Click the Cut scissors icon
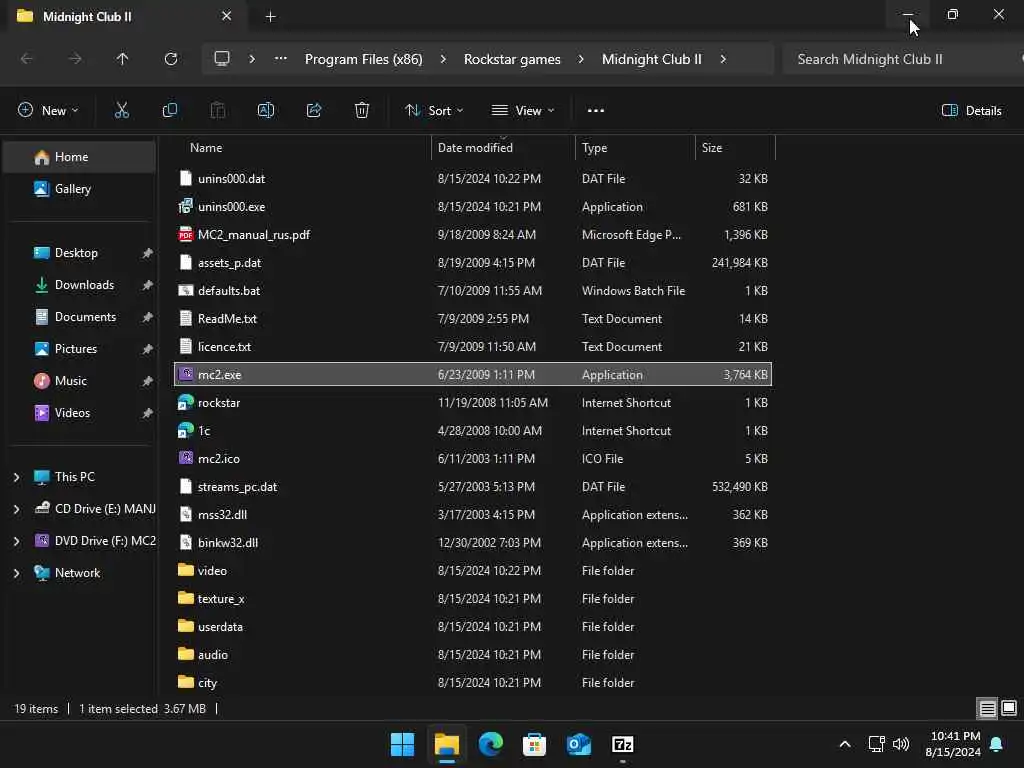 (121, 110)
